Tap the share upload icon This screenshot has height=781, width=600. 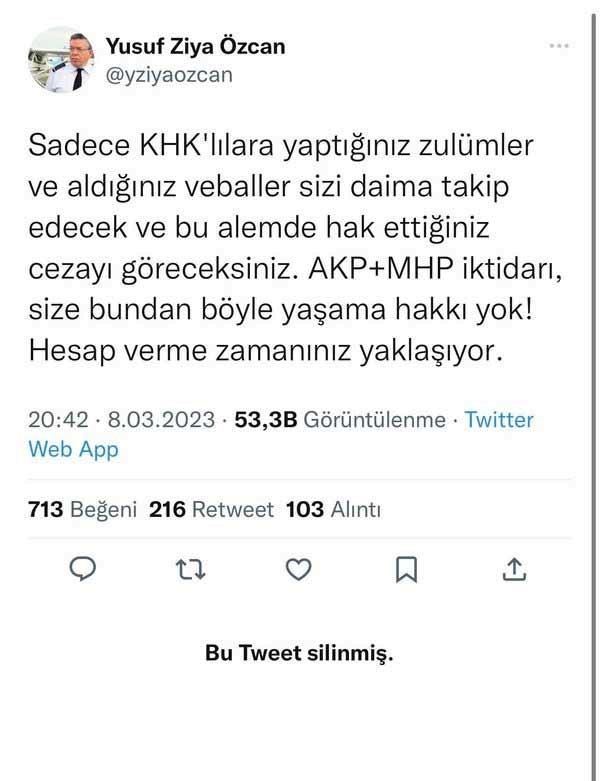(x=514, y=569)
